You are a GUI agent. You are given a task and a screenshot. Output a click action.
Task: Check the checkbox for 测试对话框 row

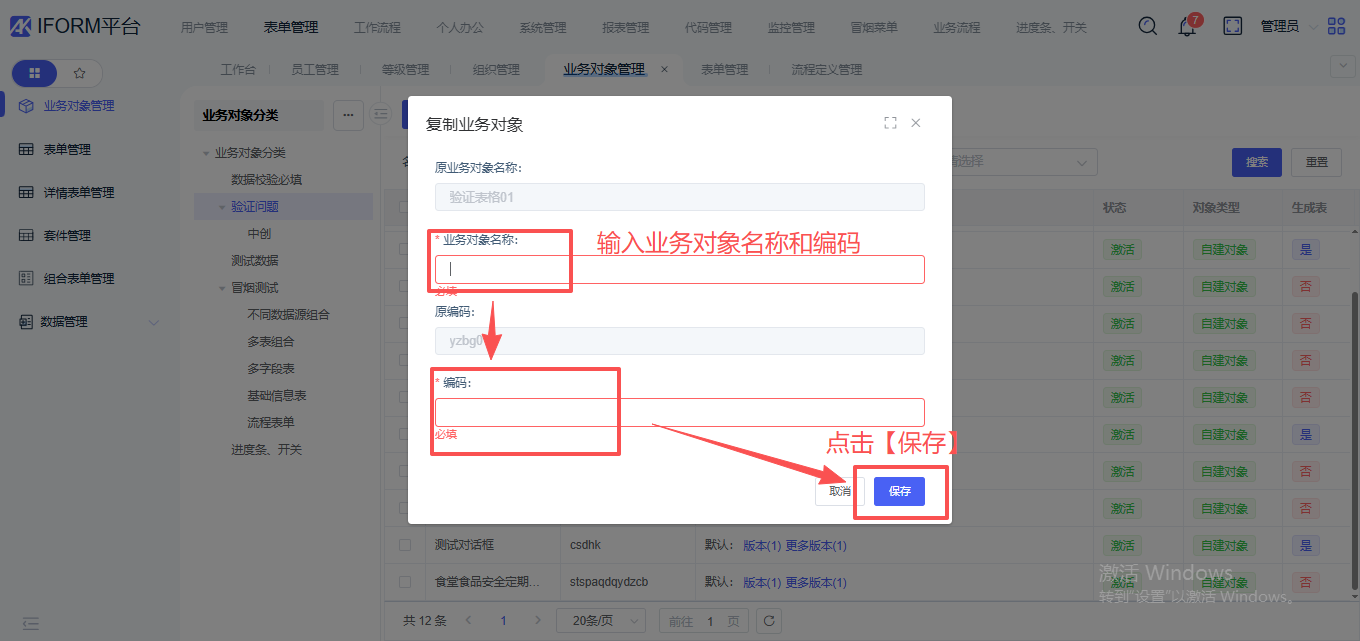(405, 545)
